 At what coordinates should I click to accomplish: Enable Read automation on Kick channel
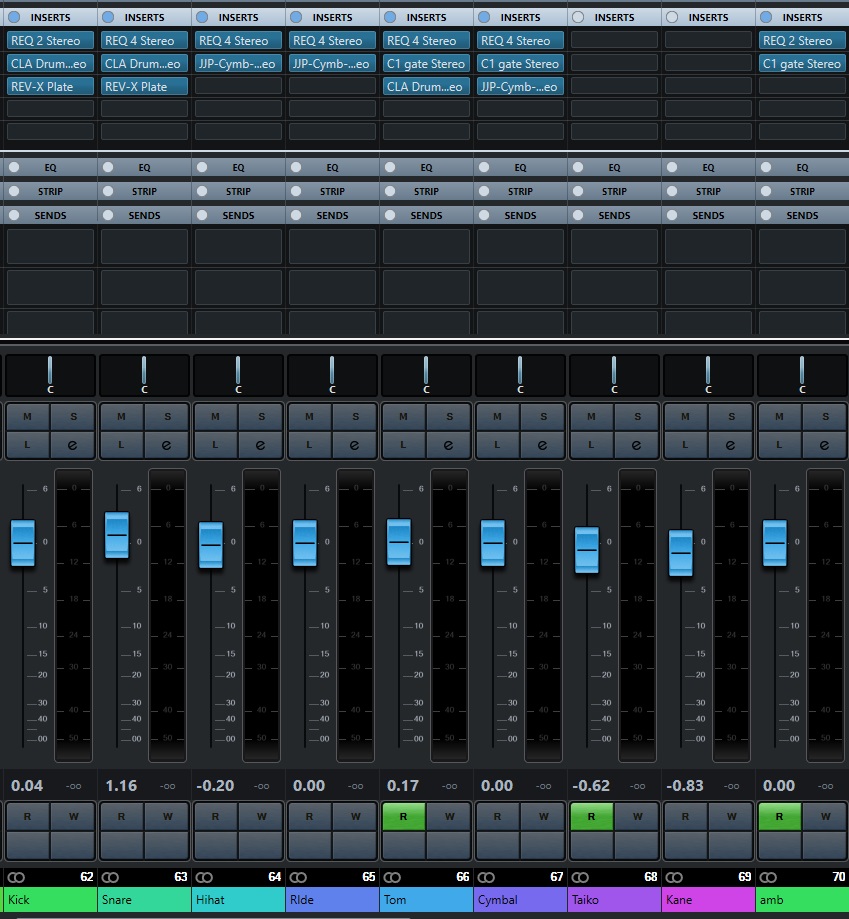pos(28,816)
